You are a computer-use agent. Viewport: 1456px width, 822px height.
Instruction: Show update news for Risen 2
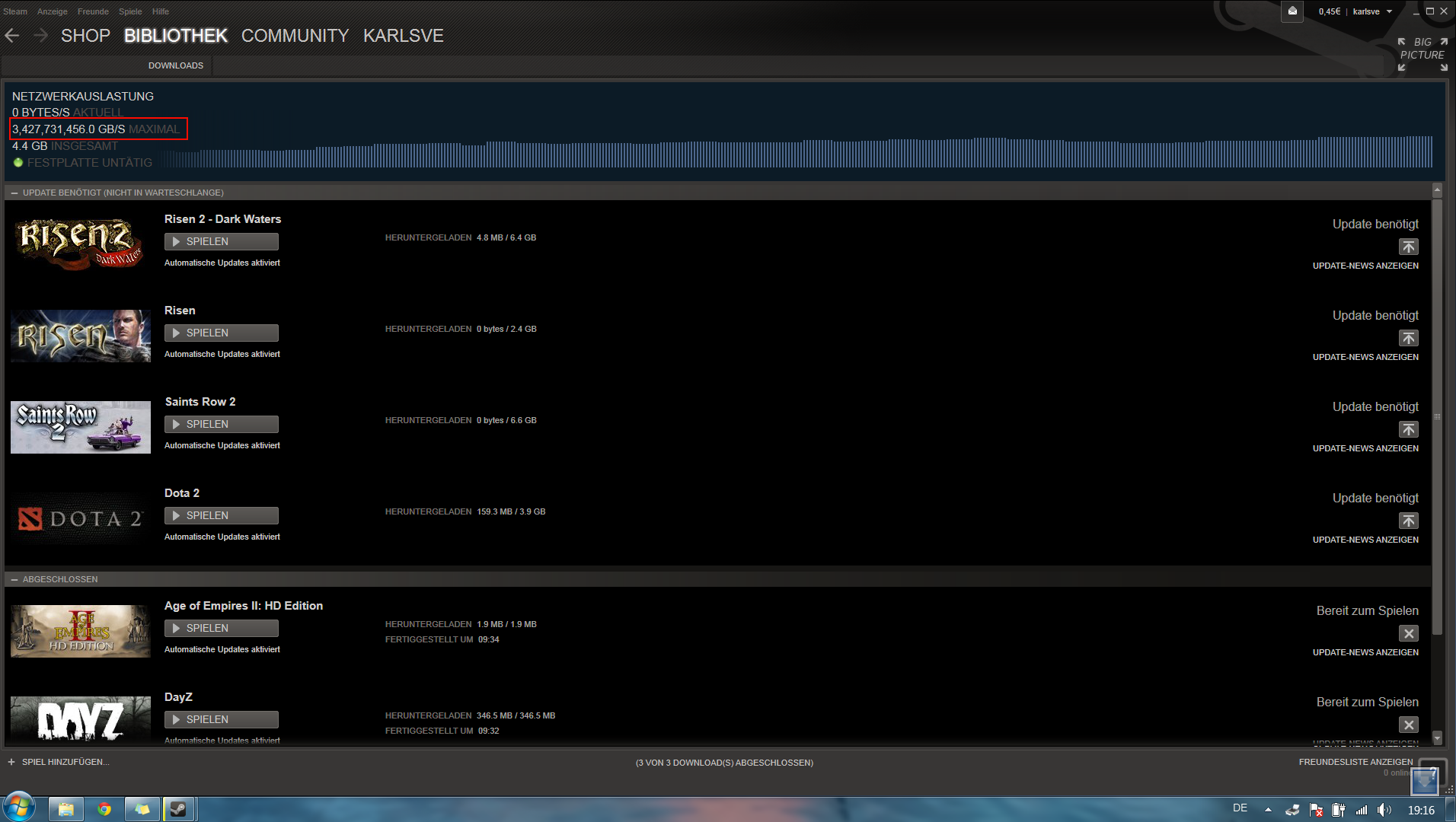tap(1365, 266)
